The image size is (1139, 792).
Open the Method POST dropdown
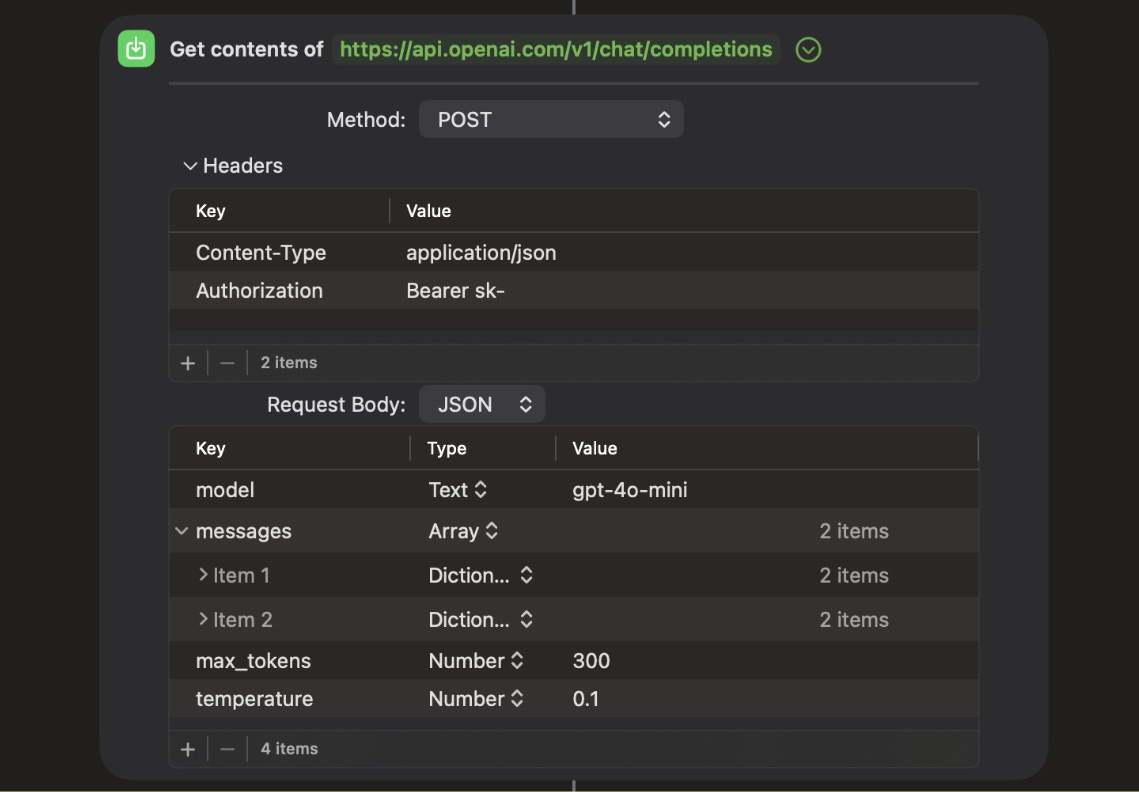tap(551, 119)
